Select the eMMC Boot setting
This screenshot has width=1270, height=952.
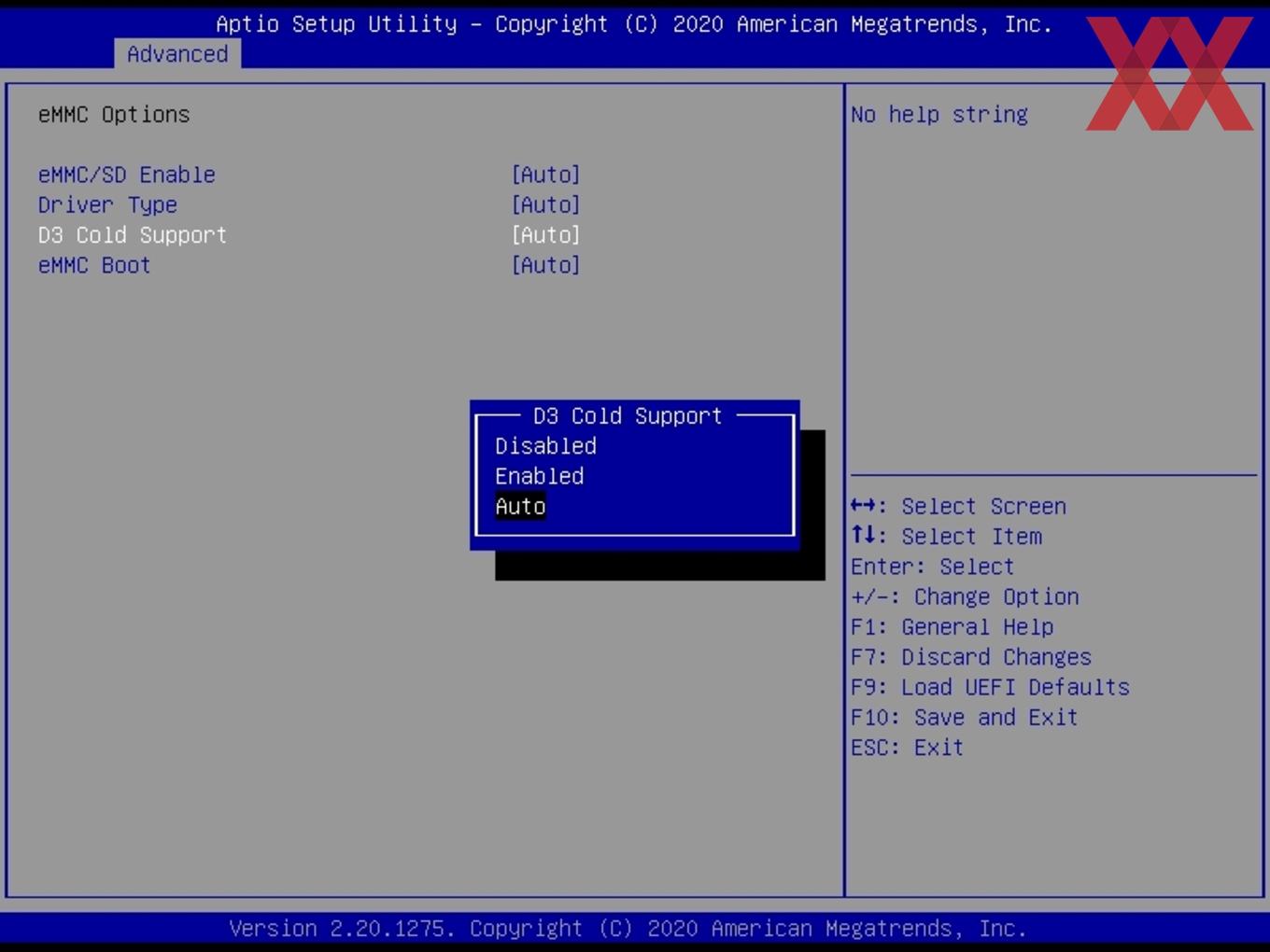[x=94, y=265]
